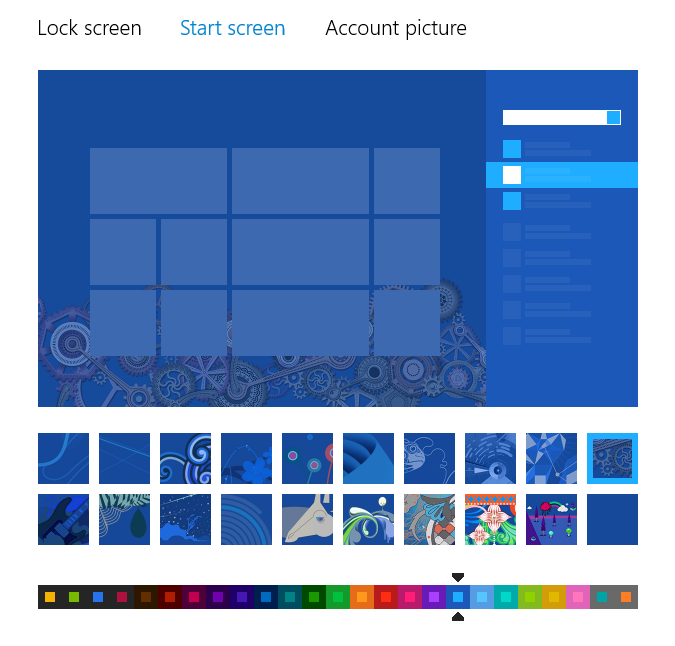Select the blue spiral swirls background

click(186, 458)
